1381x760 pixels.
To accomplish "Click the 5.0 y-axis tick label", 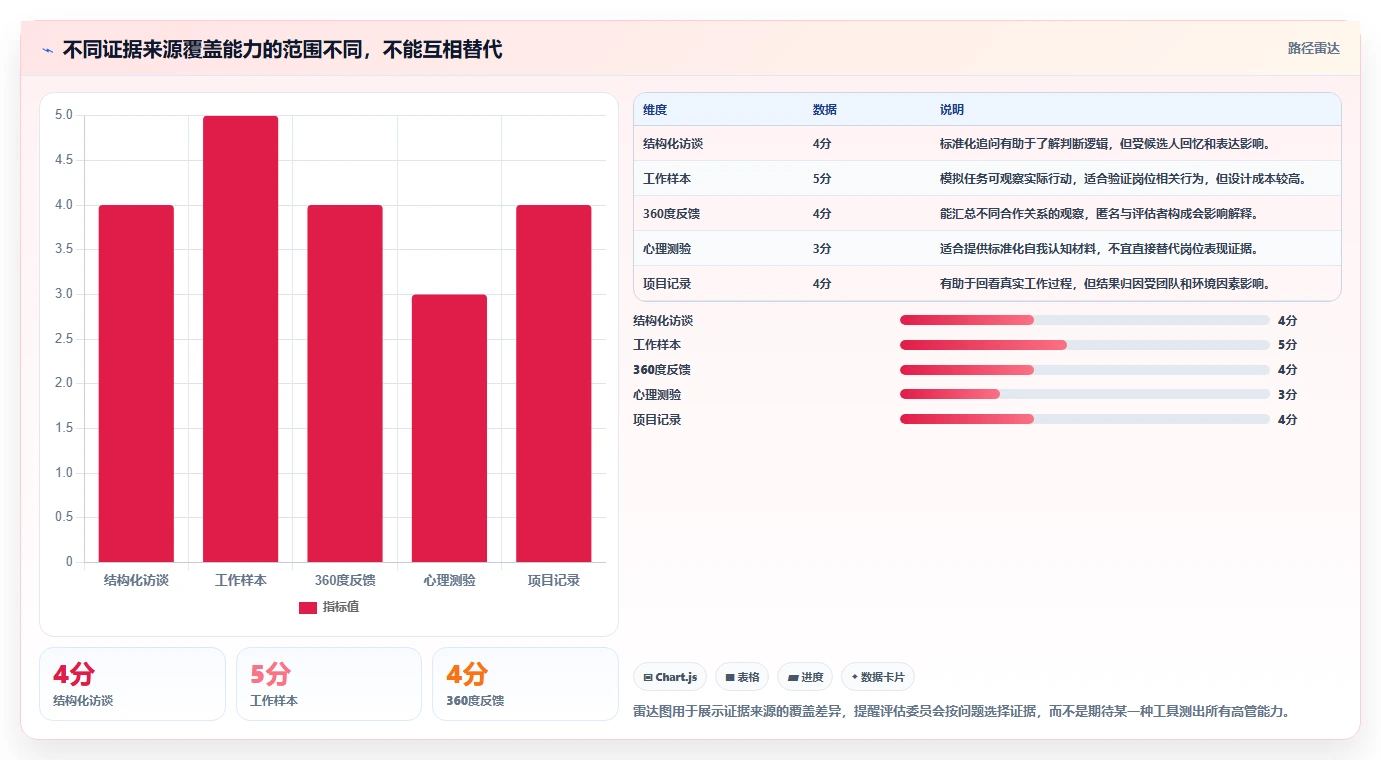I will (x=63, y=115).
